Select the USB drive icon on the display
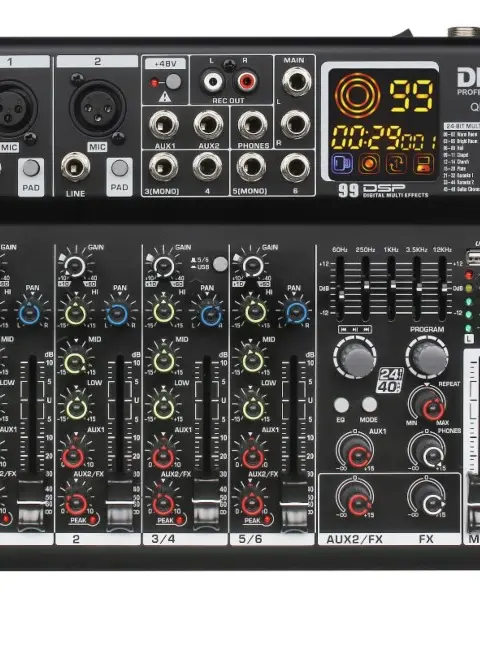The image size is (480, 650). pos(424,163)
